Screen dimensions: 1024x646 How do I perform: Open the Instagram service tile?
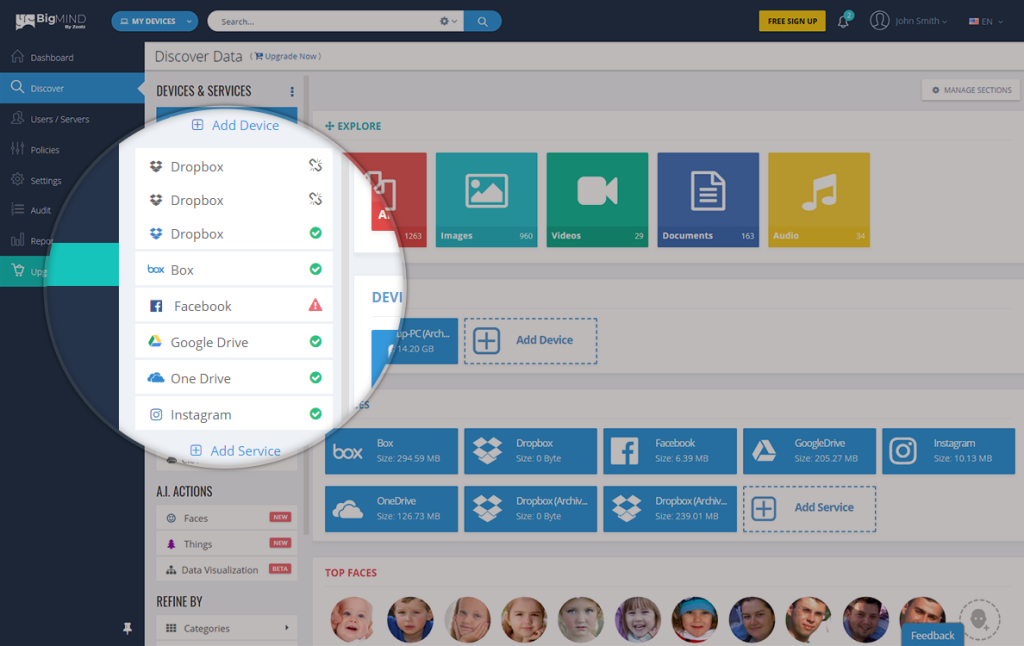948,451
